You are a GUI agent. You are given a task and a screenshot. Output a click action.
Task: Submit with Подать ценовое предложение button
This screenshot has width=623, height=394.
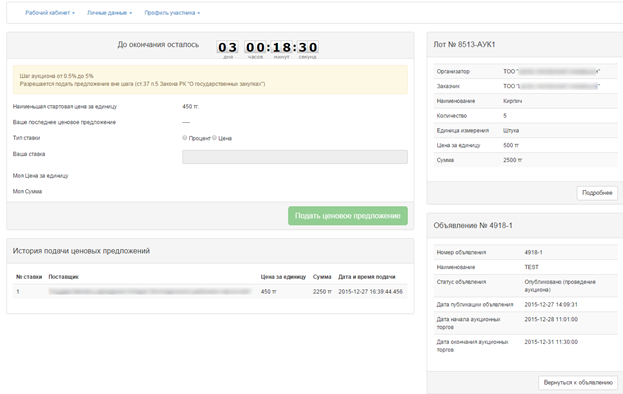348,216
